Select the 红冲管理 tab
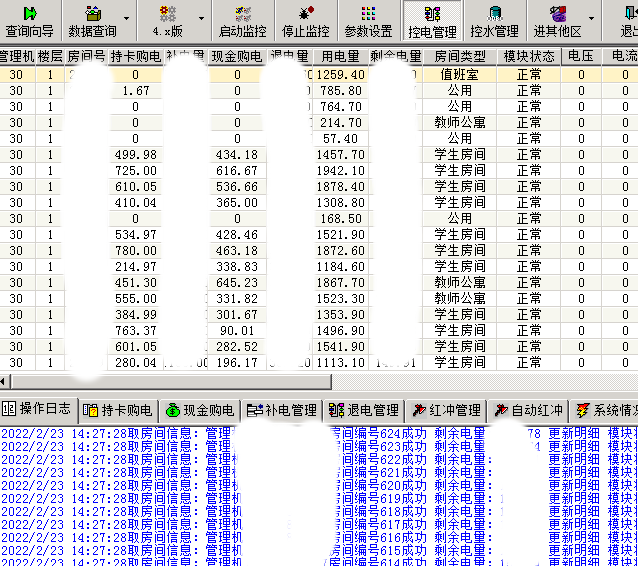This screenshot has width=638, height=566. click(446, 410)
